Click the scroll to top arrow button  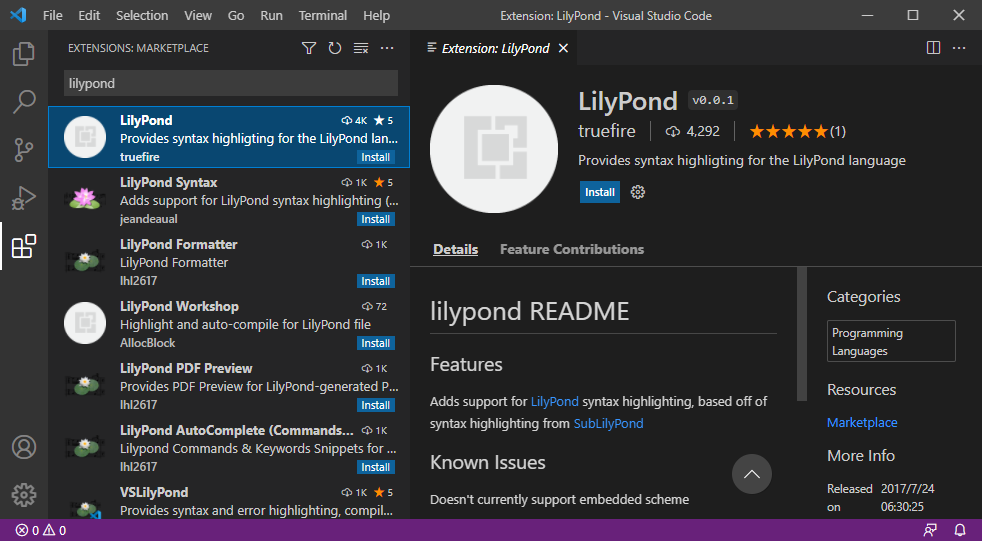coord(752,474)
